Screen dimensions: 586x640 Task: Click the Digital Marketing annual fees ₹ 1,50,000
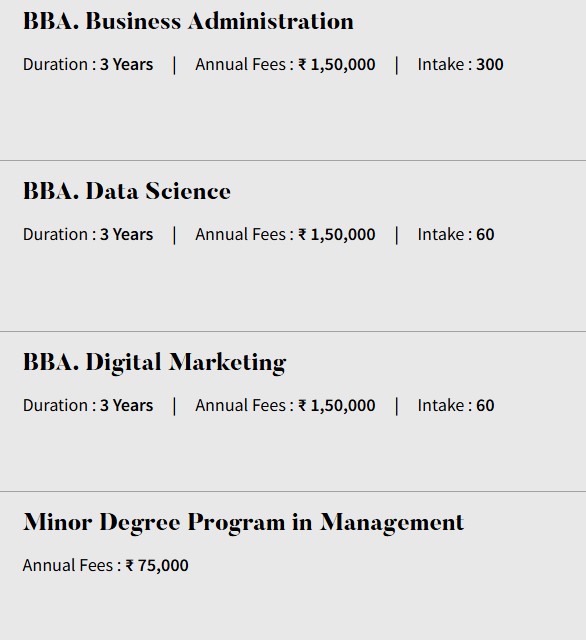click(x=337, y=406)
